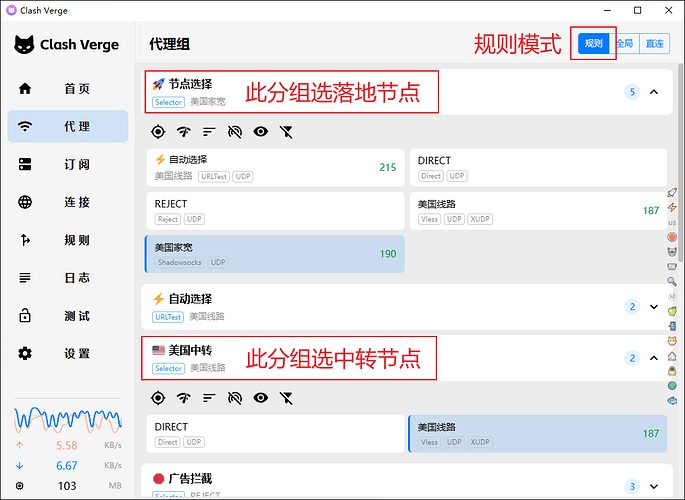Viewport: 685px width, 500px height.
Task: Click the 103 MB memory usage value
Action: tap(67, 486)
